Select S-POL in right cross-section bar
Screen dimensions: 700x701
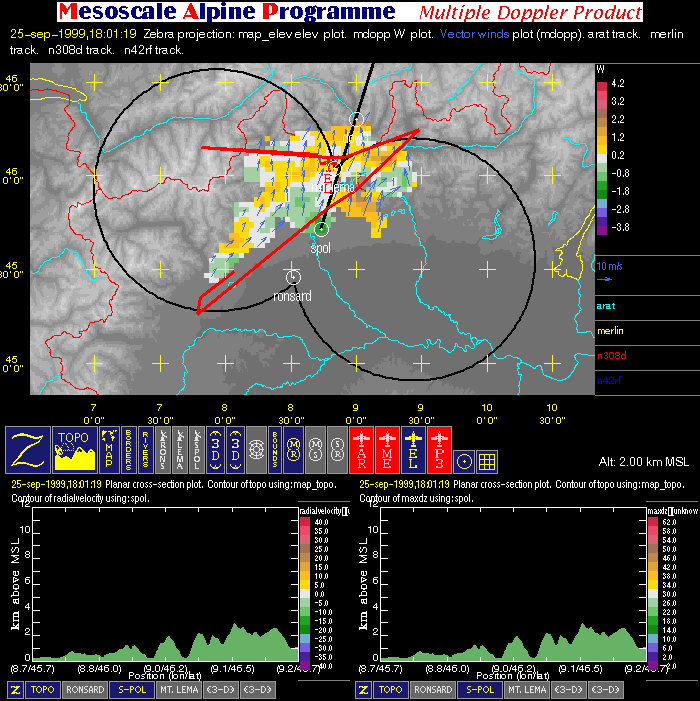(479, 690)
